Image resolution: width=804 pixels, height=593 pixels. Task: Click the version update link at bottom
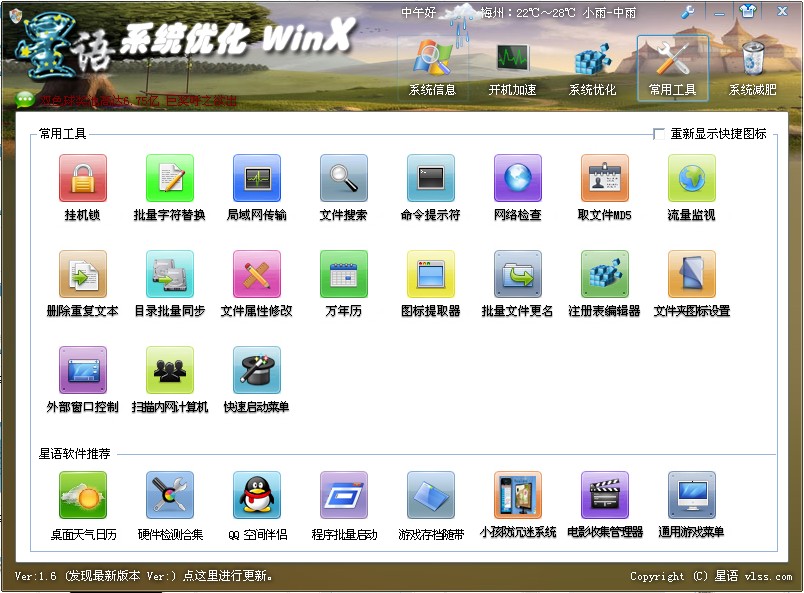pos(143,576)
